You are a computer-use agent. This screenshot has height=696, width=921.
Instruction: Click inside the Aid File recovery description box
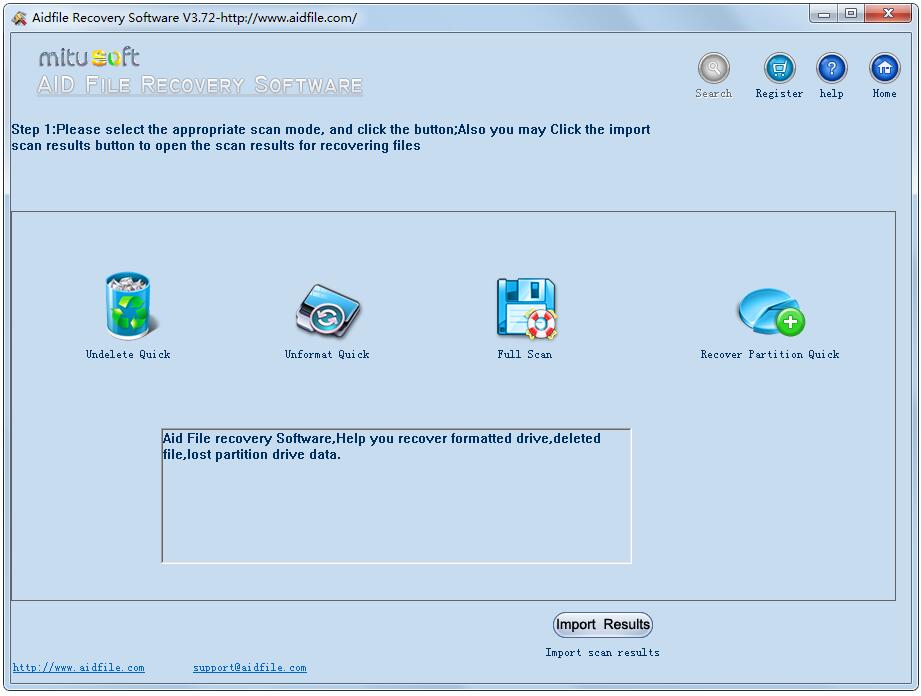(396, 496)
